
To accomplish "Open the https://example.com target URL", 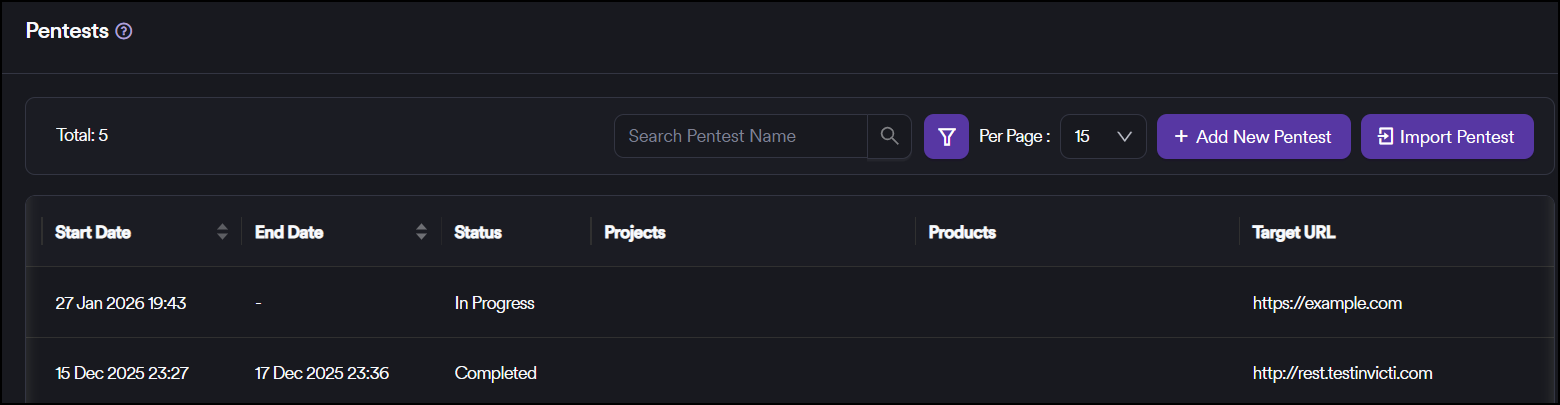I will [1327, 303].
